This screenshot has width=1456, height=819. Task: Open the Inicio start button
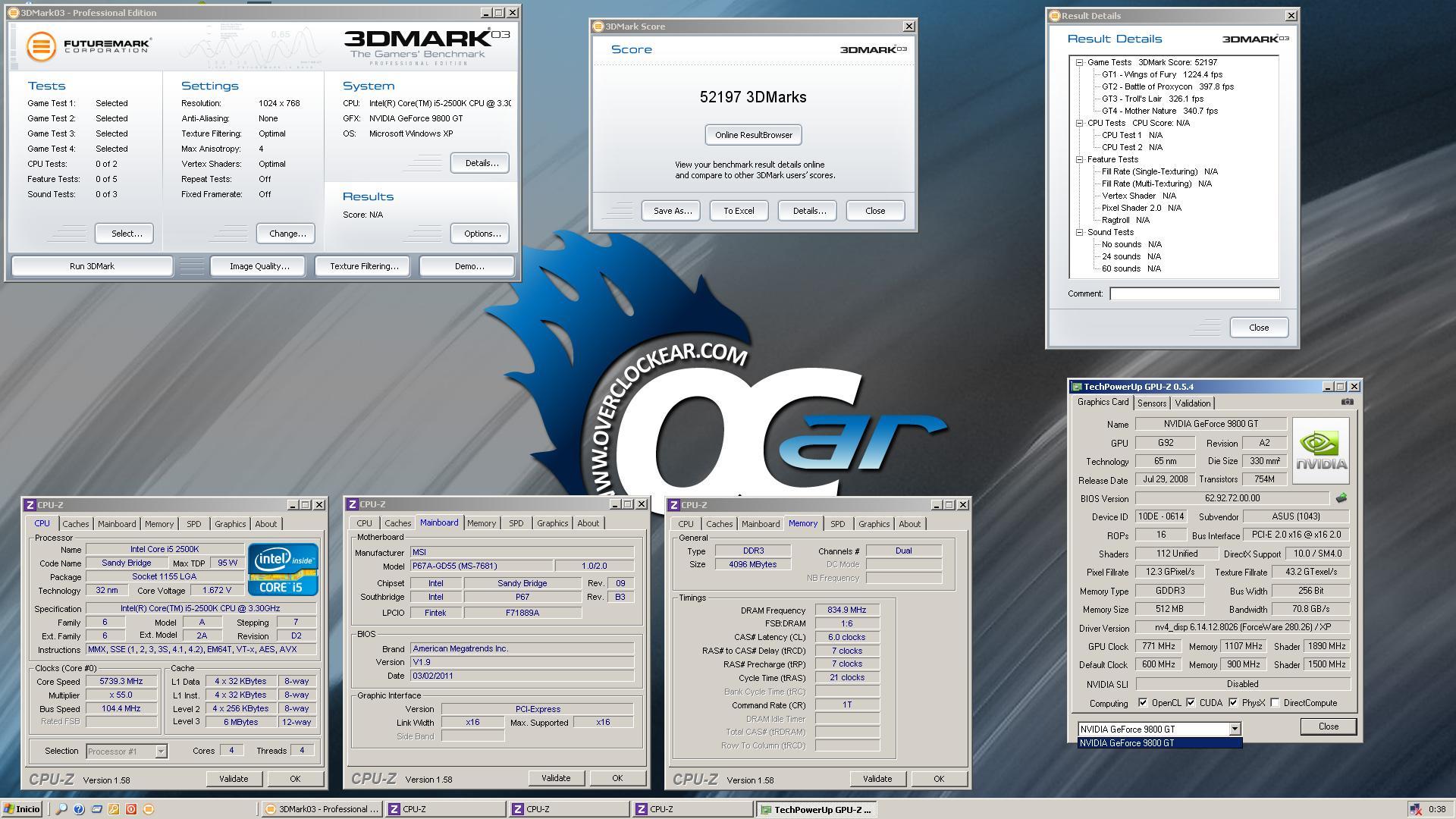pos(21,809)
